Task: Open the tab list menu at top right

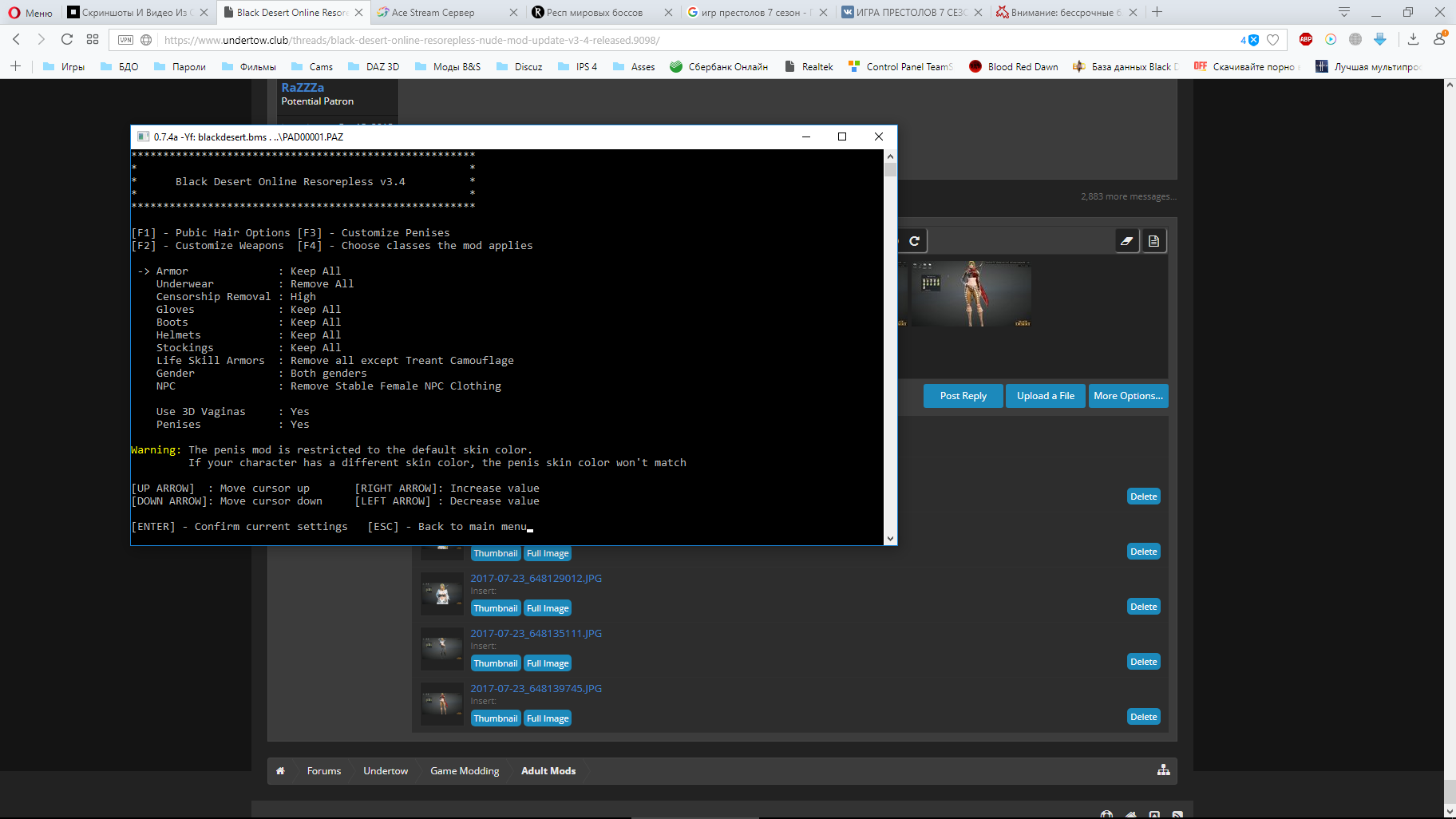Action: click(x=1344, y=12)
